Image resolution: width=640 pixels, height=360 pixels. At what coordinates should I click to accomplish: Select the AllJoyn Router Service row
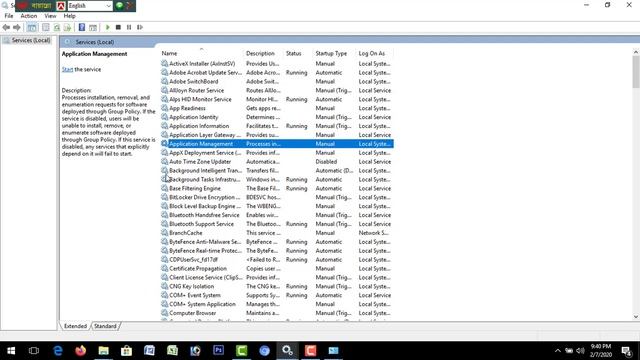(277, 91)
